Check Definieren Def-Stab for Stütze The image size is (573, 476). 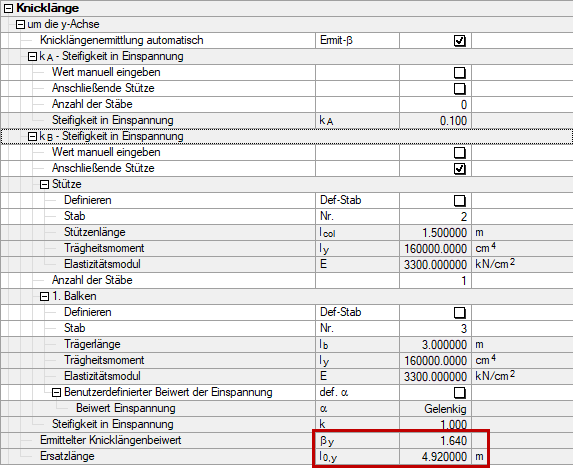pyautogui.click(x=460, y=201)
